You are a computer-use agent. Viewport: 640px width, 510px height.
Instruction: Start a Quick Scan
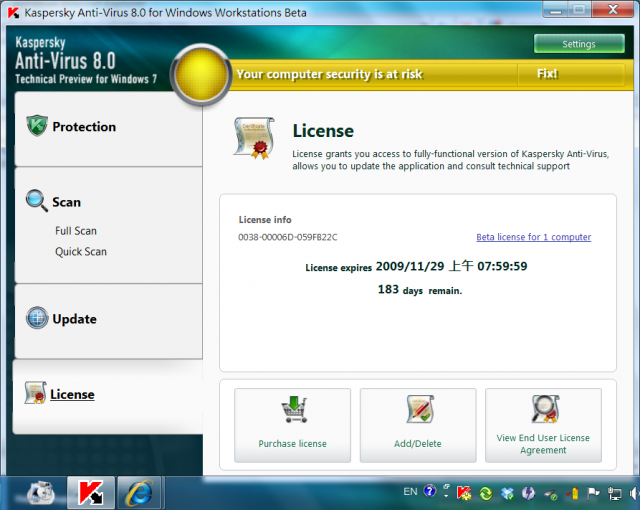[81, 252]
